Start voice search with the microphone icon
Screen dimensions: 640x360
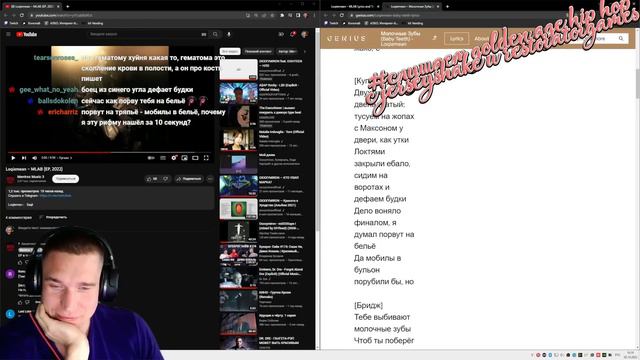229,34
